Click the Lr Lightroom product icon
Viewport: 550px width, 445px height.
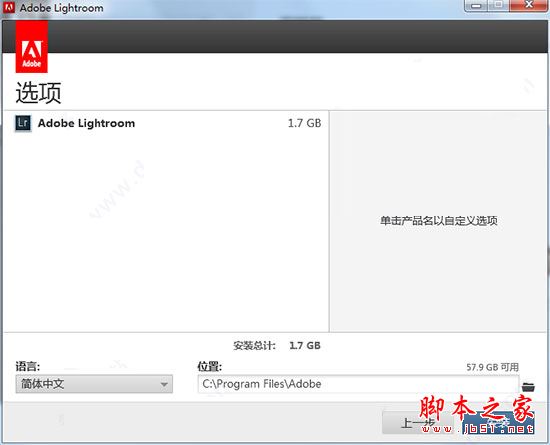tap(23, 123)
